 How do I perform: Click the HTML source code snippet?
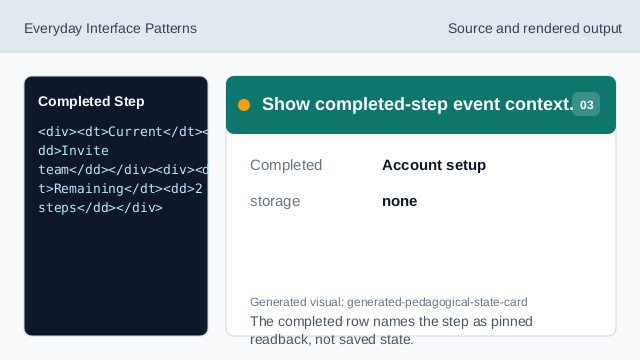pos(123,169)
